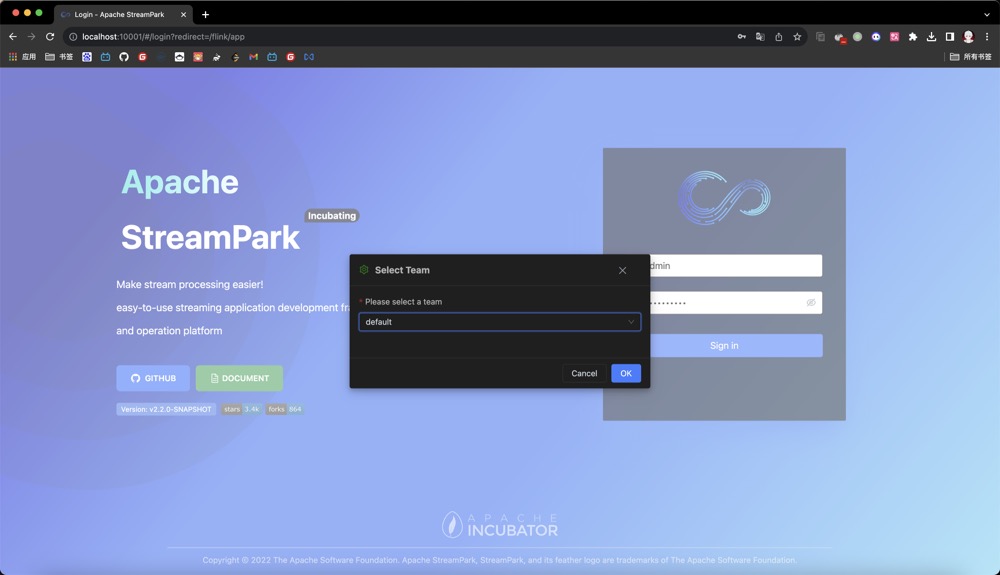Open the Chrome extensions puzzle icon

[x=912, y=37]
